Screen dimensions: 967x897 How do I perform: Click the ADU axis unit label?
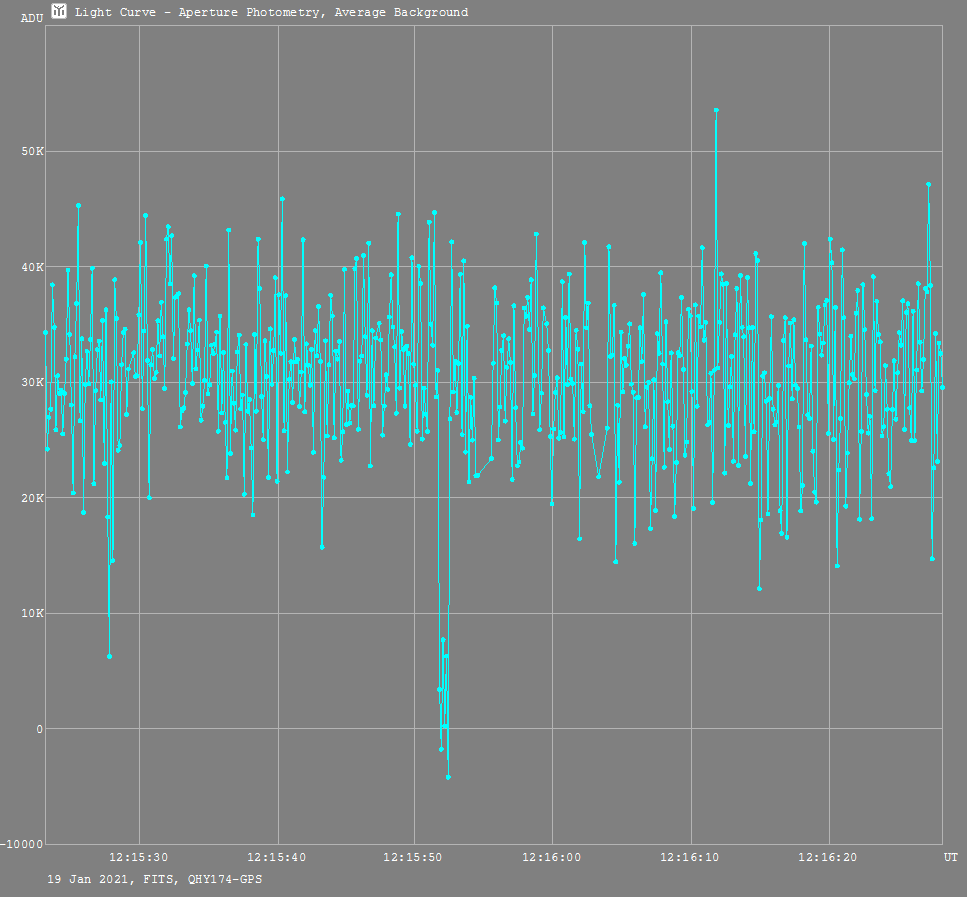point(32,19)
